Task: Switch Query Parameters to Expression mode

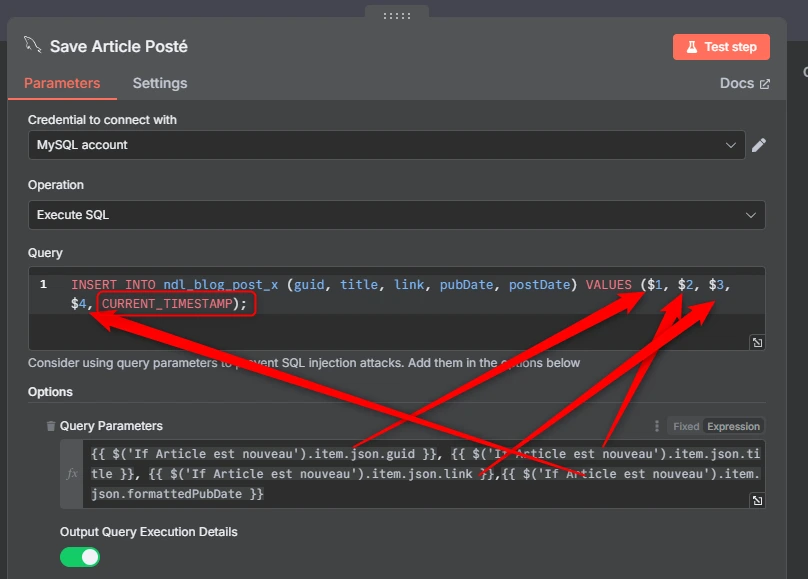Action: pyautogui.click(x=733, y=426)
